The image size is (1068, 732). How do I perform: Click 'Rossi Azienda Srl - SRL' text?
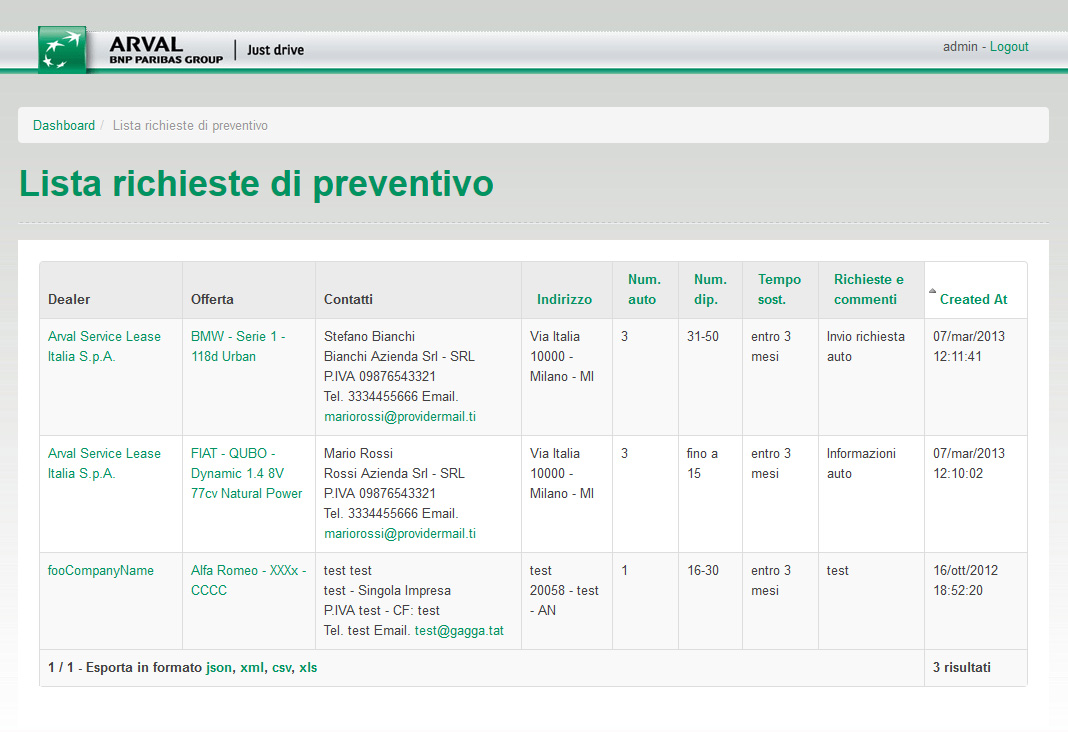[x=394, y=473]
